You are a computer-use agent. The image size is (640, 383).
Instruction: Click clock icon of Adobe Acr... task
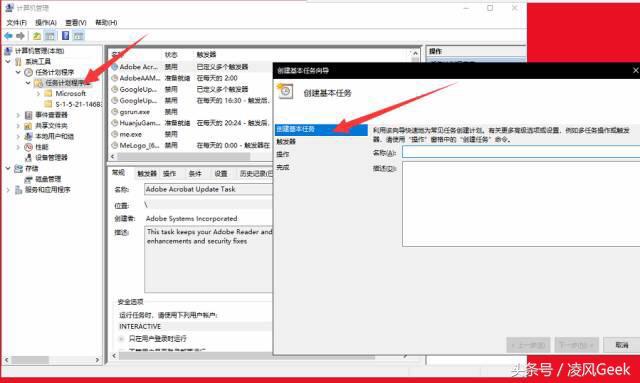point(115,67)
